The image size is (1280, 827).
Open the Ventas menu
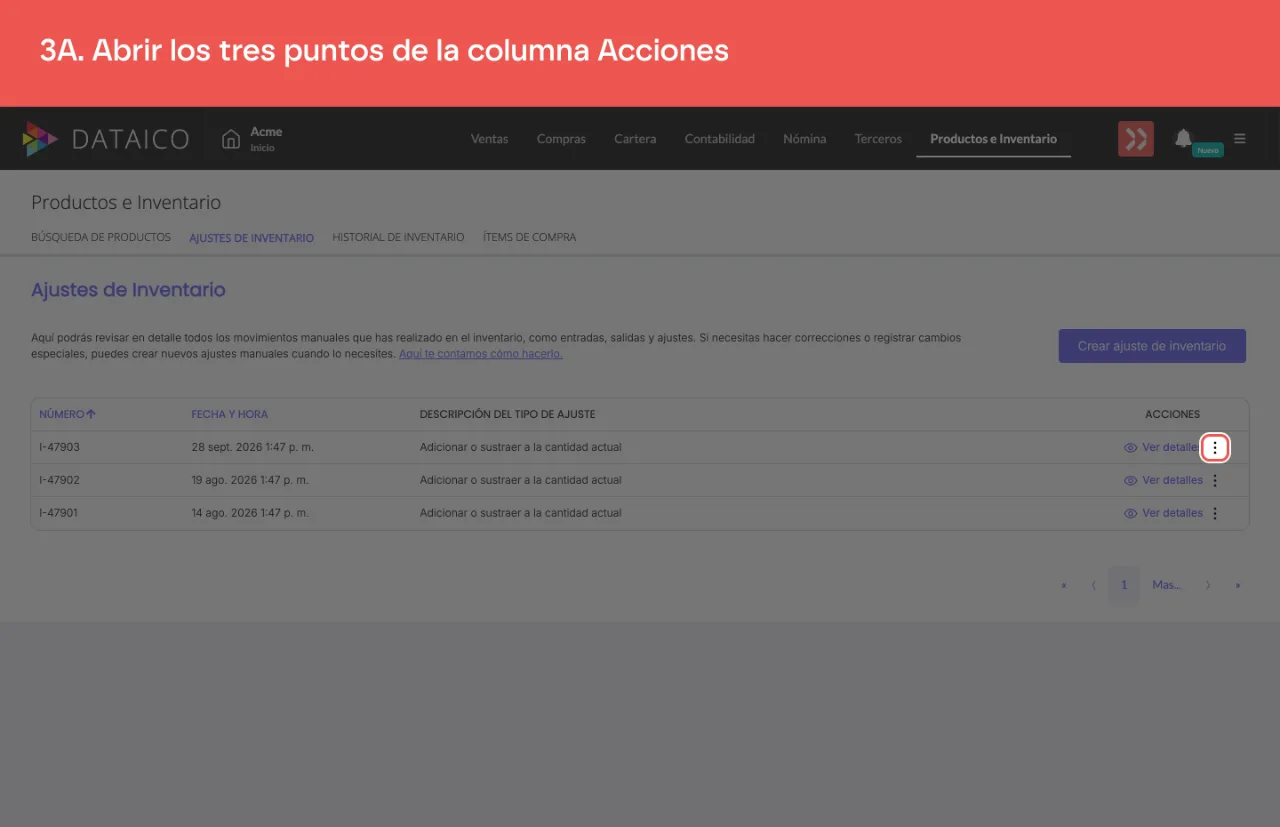click(489, 139)
